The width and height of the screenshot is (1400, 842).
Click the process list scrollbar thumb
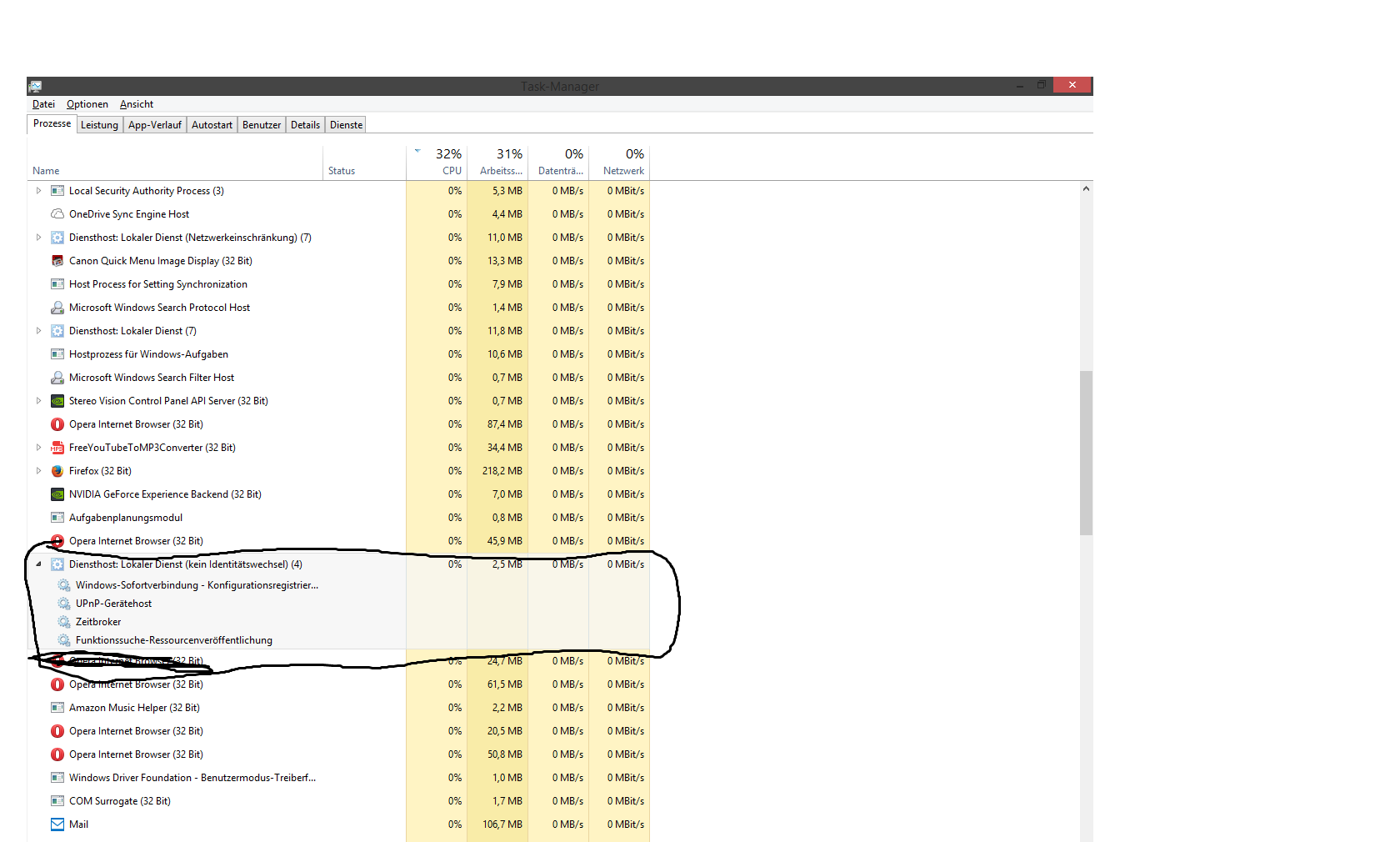(x=1086, y=453)
